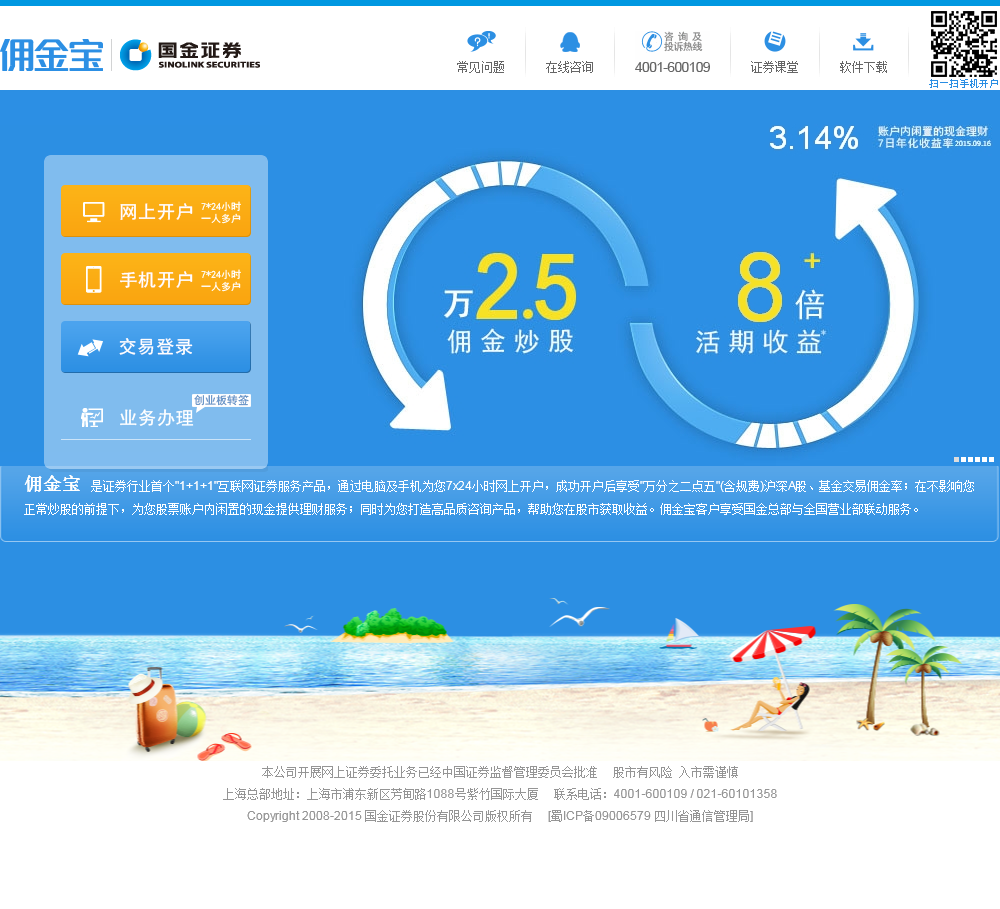Click the Copyright 2008-2015 国金证券 footer text
This screenshot has height=909, width=1000.
[389, 816]
